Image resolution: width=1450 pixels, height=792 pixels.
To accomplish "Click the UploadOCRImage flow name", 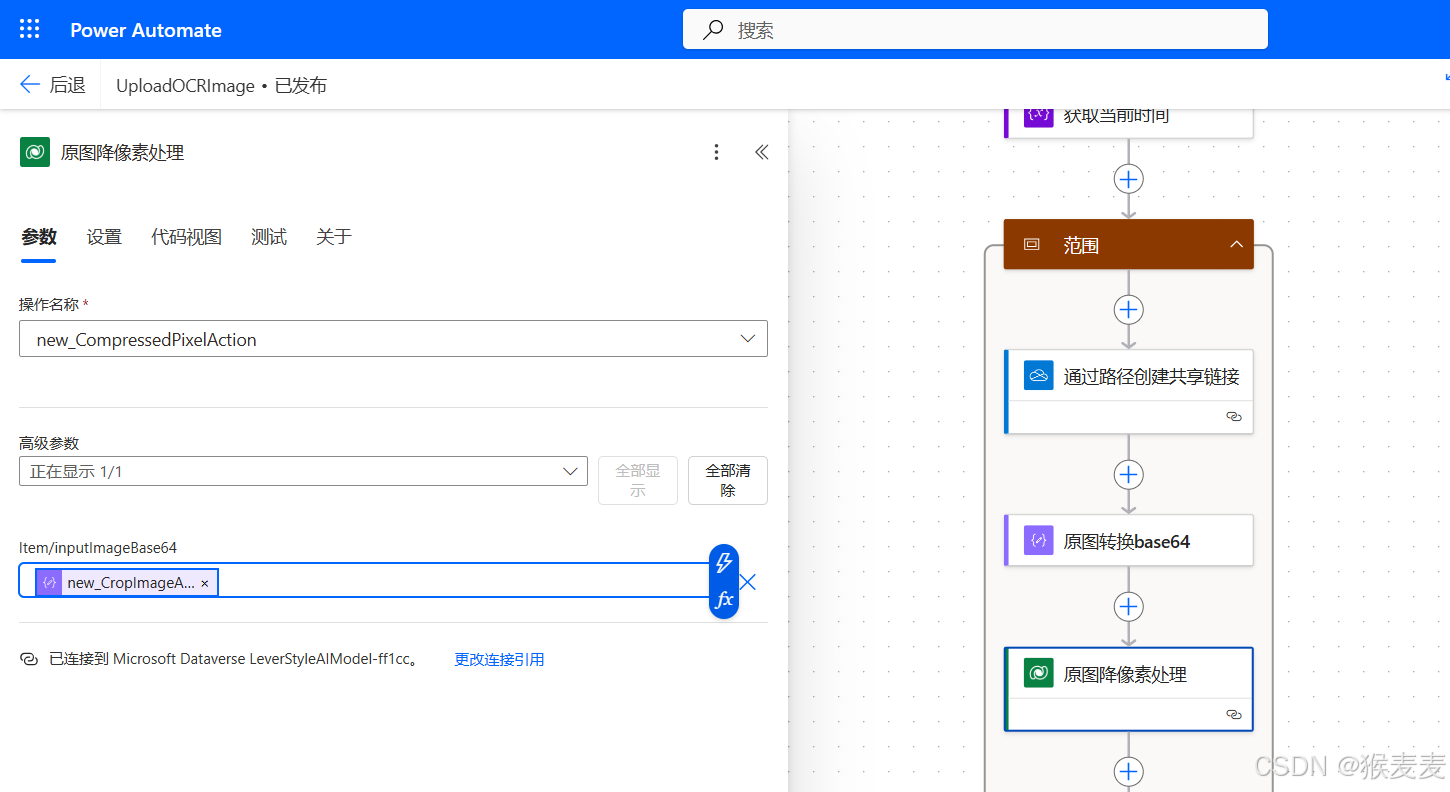I will pyautogui.click(x=185, y=86).
